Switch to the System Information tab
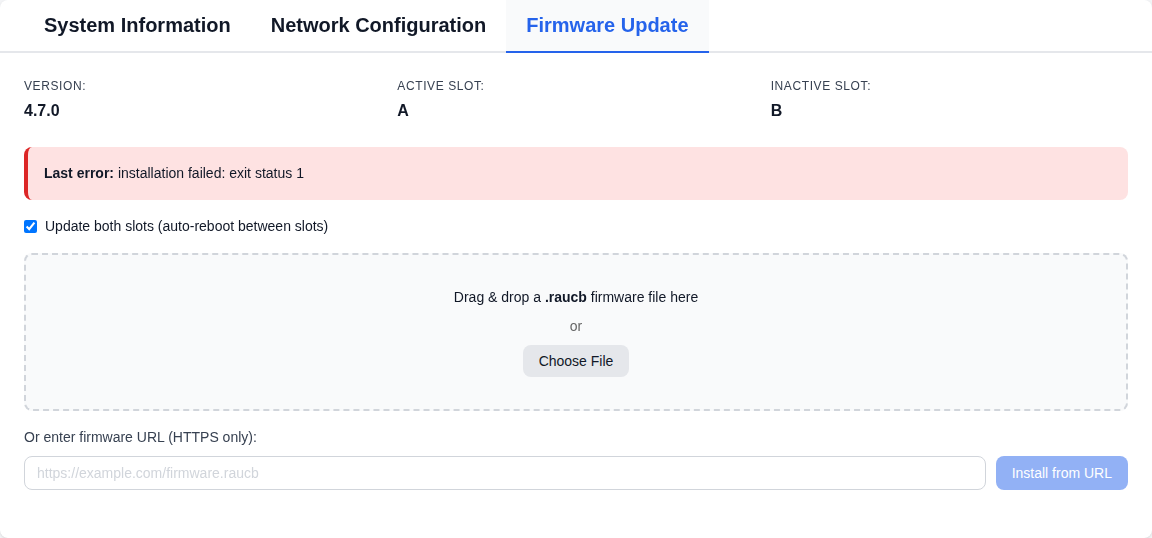 [137, 26]
